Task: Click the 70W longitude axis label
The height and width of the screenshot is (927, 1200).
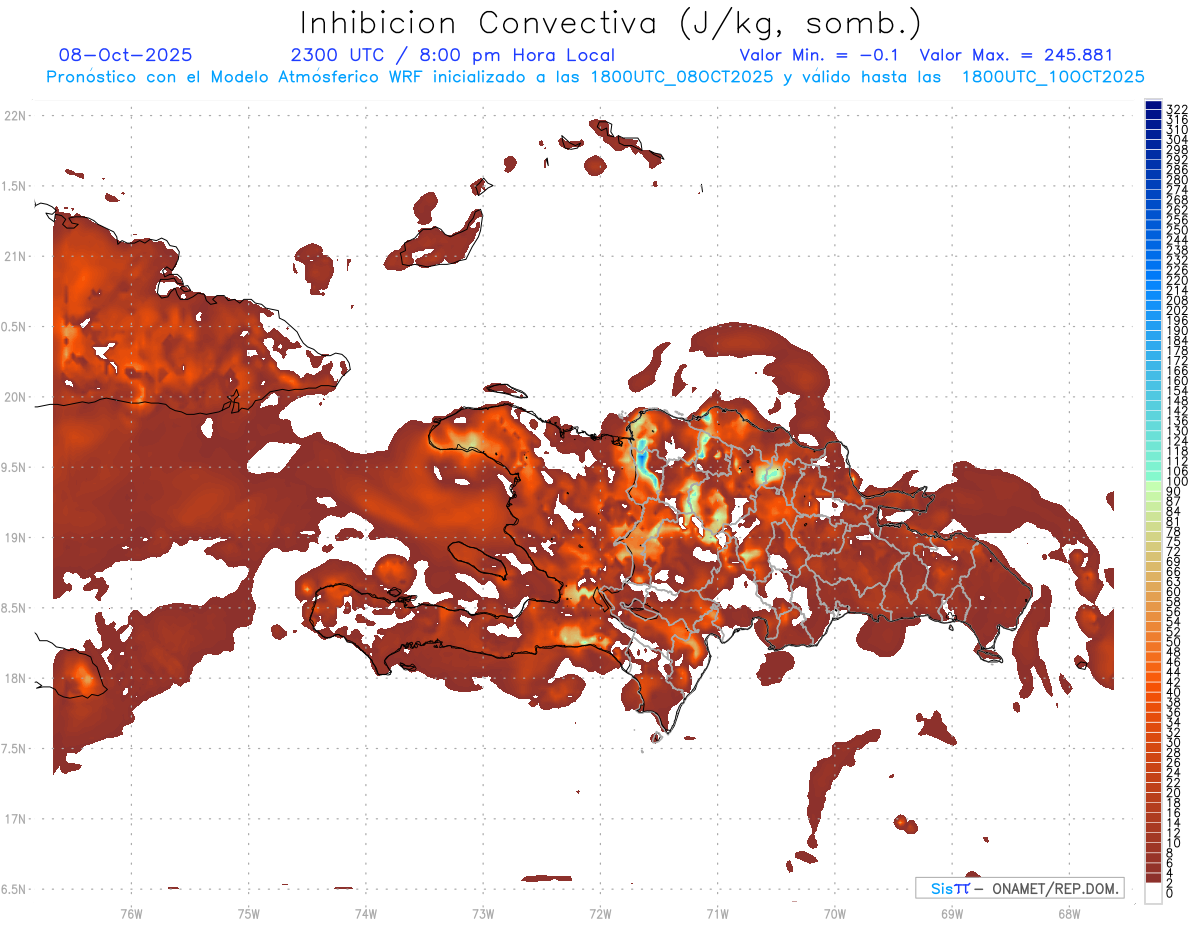Action: [x=834, y=913]
